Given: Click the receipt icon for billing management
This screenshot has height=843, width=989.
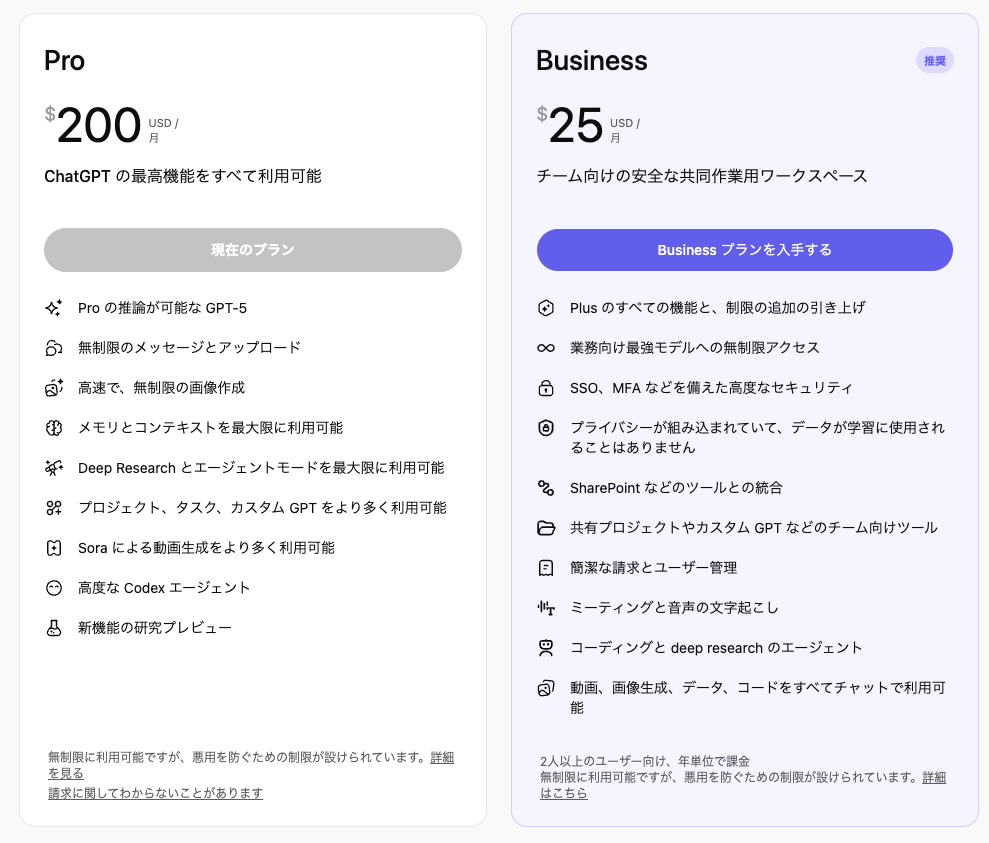Looking at the screenshot, I should point(546,568).
